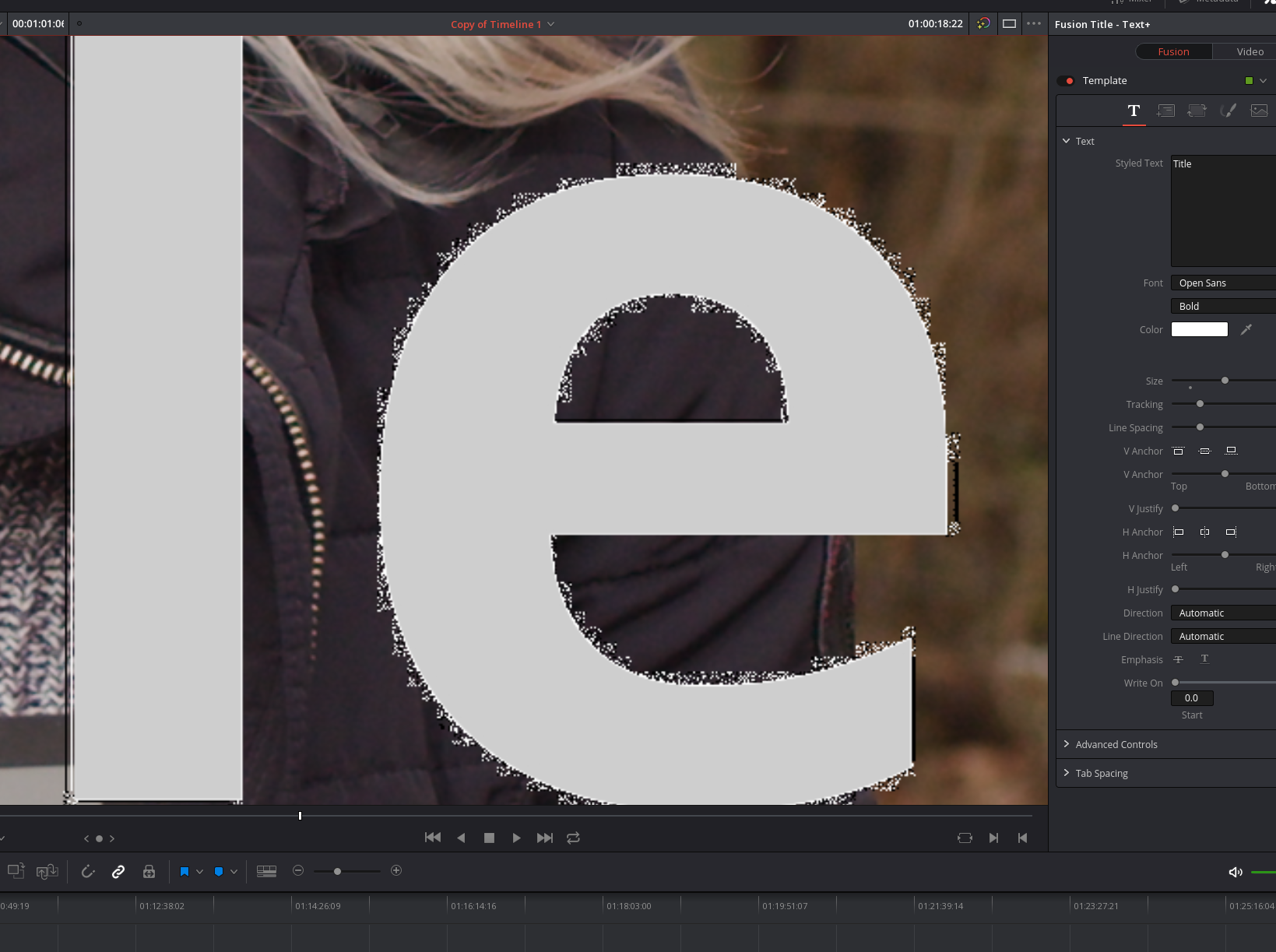The image size is (1276, 952).
Task: Open the Open Sans font dropdown
Action: [1223, 283]
